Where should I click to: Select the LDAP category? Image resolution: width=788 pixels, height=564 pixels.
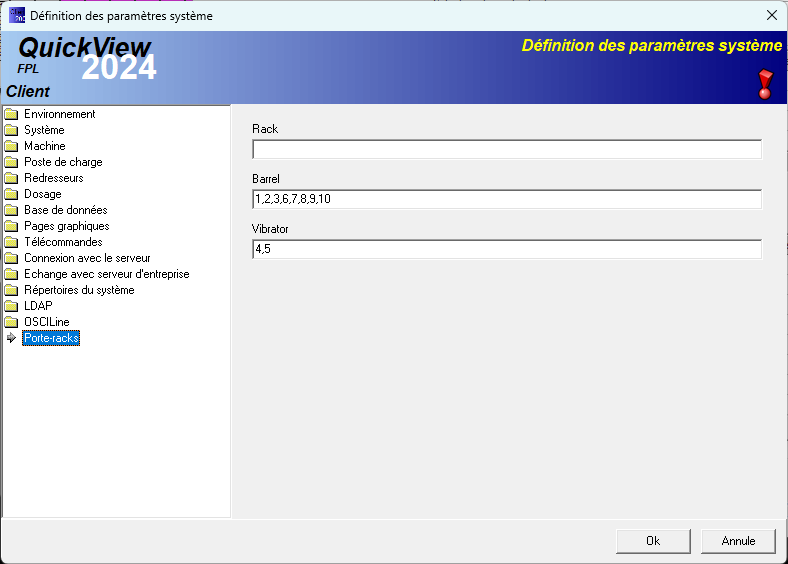(38, 306)
